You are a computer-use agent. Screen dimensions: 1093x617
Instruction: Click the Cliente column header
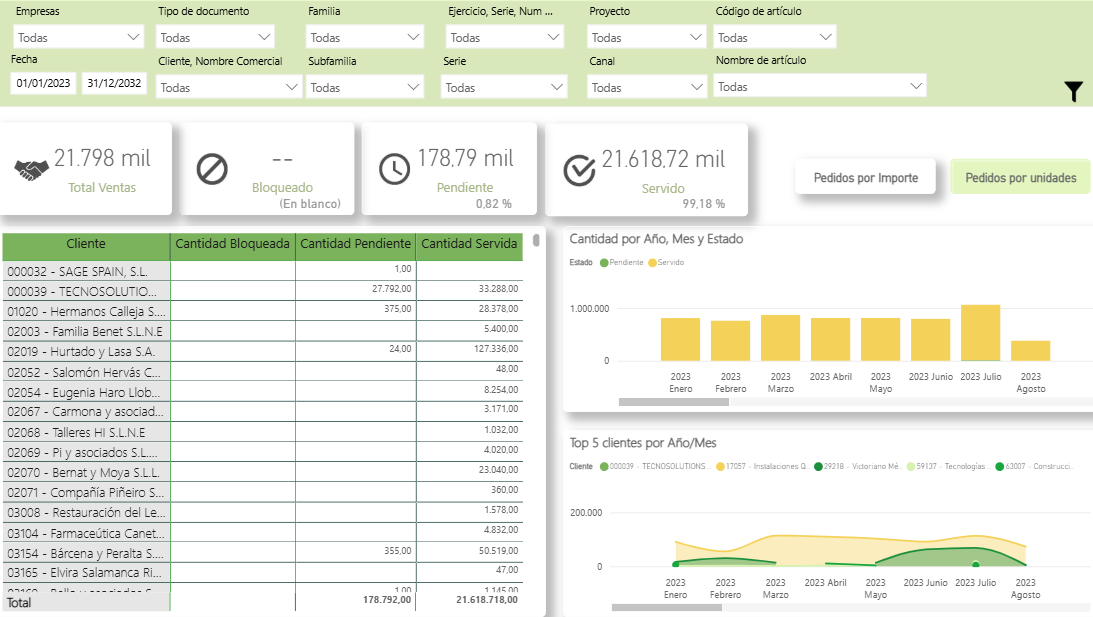click(x=86, y=244)
